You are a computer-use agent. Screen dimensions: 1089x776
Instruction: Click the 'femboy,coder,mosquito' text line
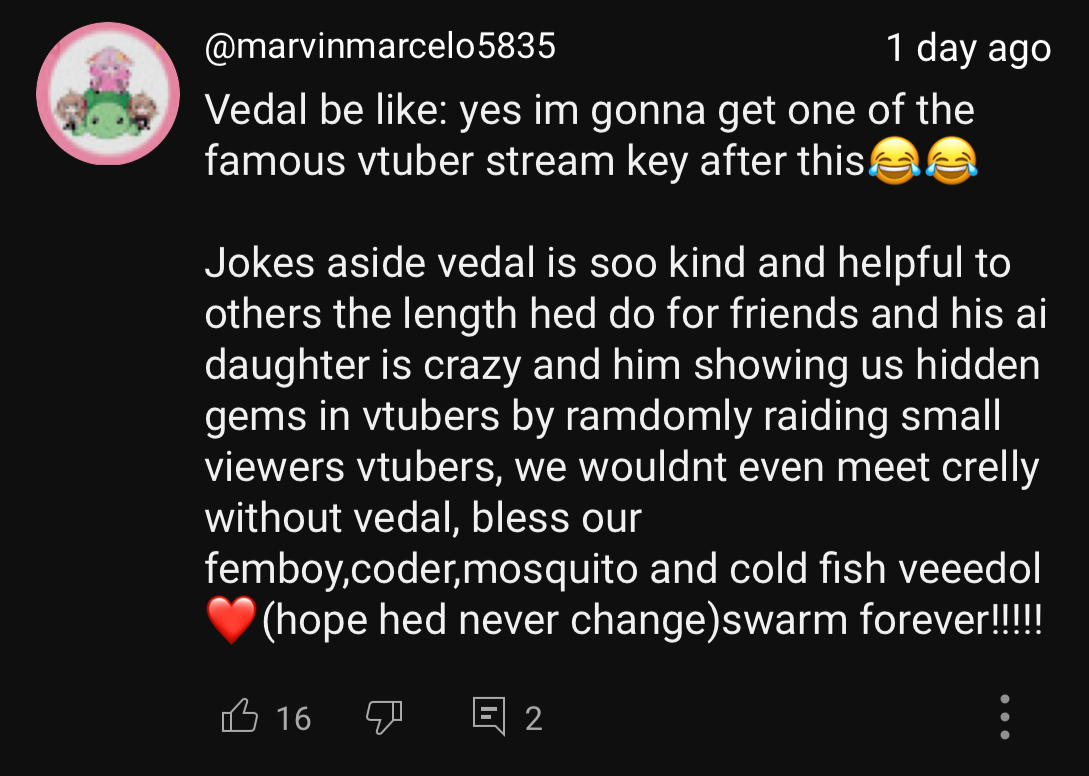coord(421,570)
